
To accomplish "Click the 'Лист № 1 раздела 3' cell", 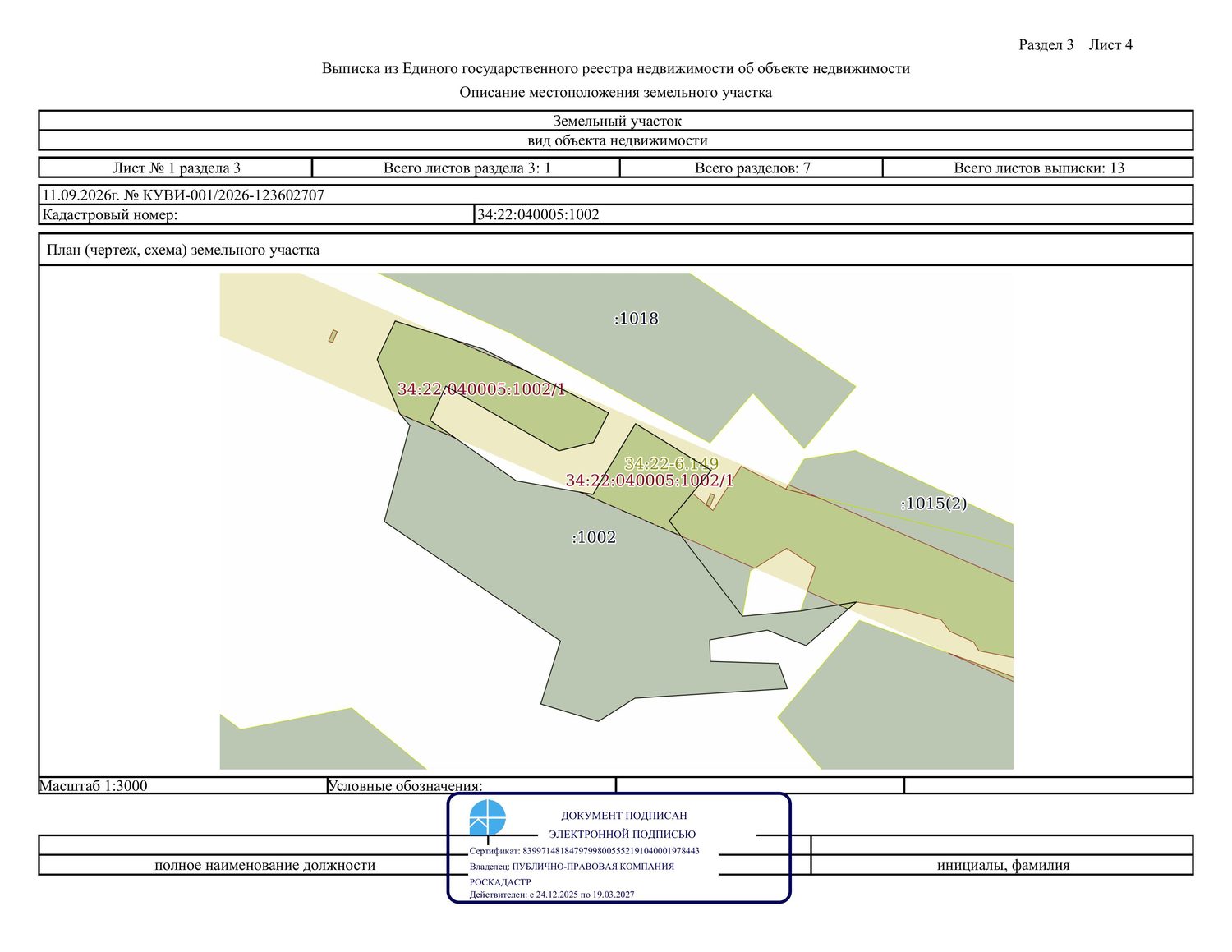I will (176, 168).
